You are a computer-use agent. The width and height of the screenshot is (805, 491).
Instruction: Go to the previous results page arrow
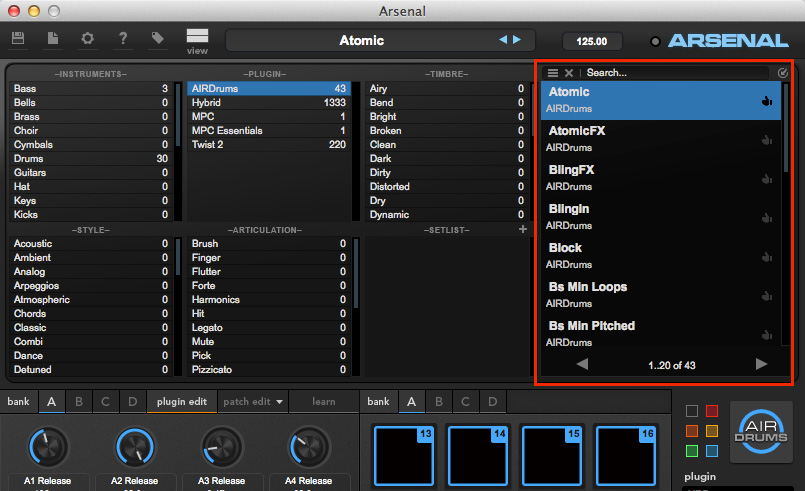[x=582, y=364]
